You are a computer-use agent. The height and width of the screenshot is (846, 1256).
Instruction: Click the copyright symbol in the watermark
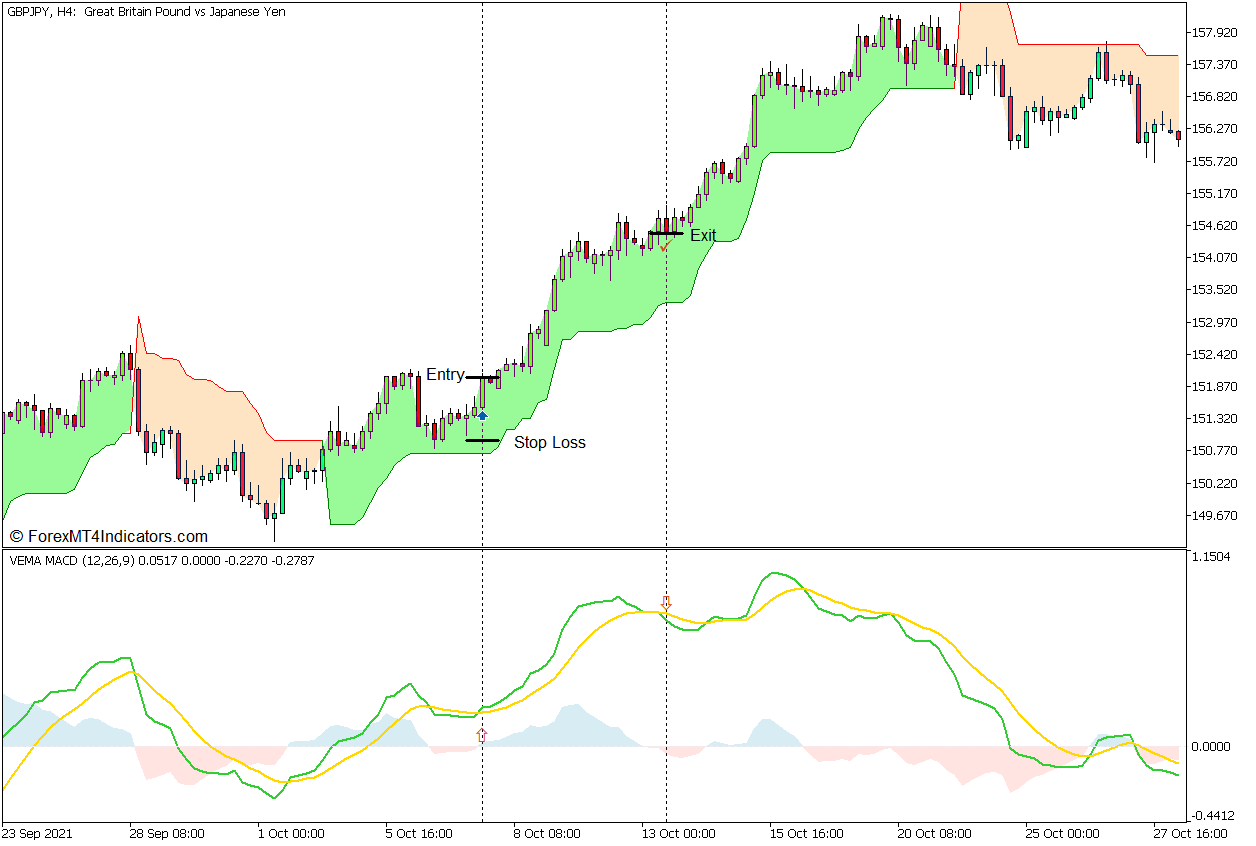15,536
